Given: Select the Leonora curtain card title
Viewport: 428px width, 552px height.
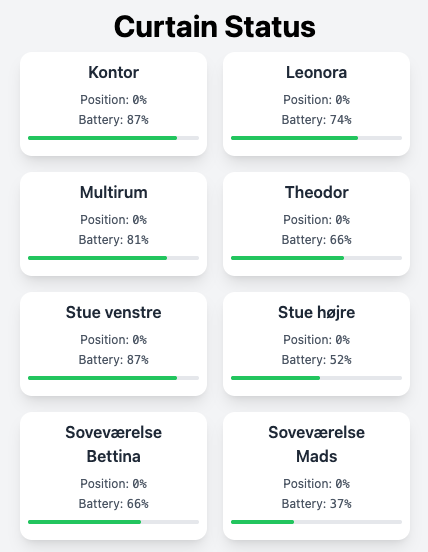Looking at the screenshot, I should point(316,72).
